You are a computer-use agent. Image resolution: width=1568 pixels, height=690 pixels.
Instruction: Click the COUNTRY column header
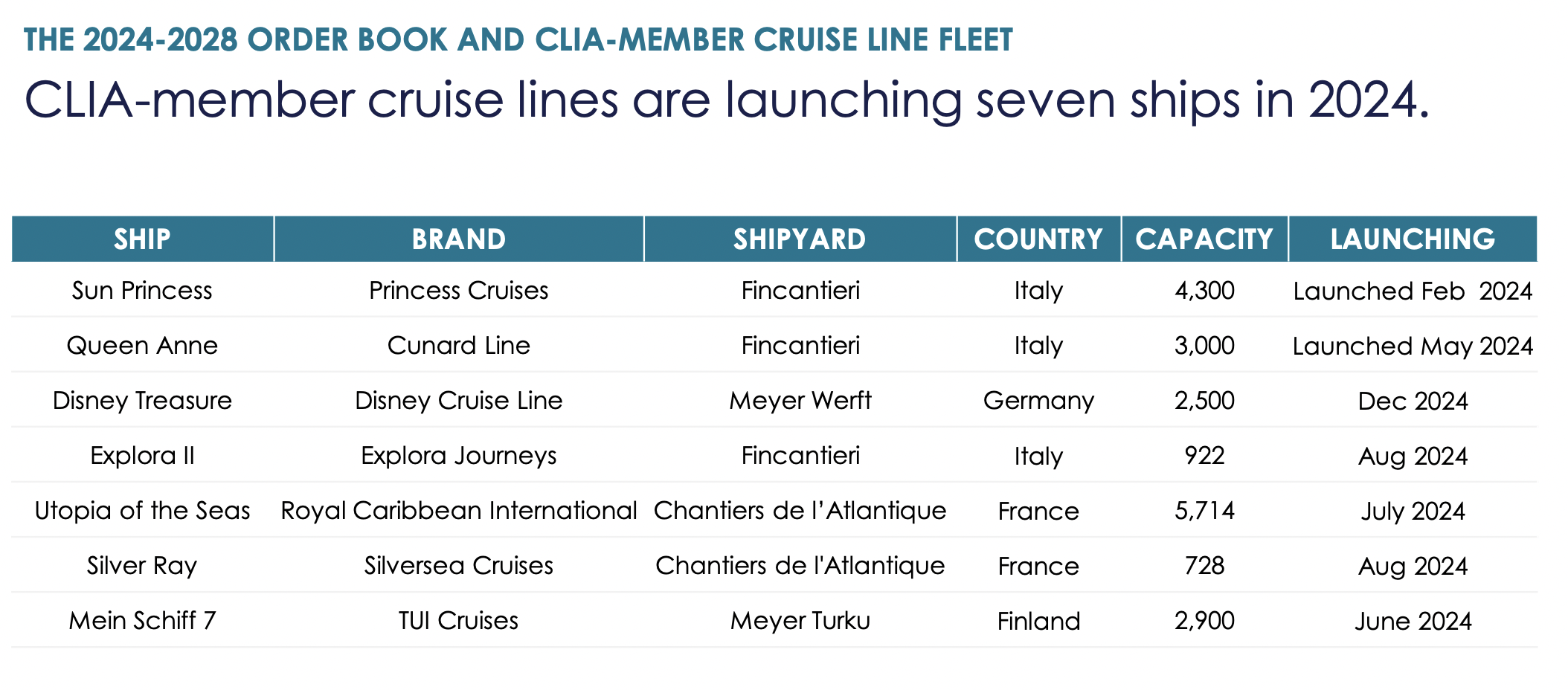coord(1038,239)
